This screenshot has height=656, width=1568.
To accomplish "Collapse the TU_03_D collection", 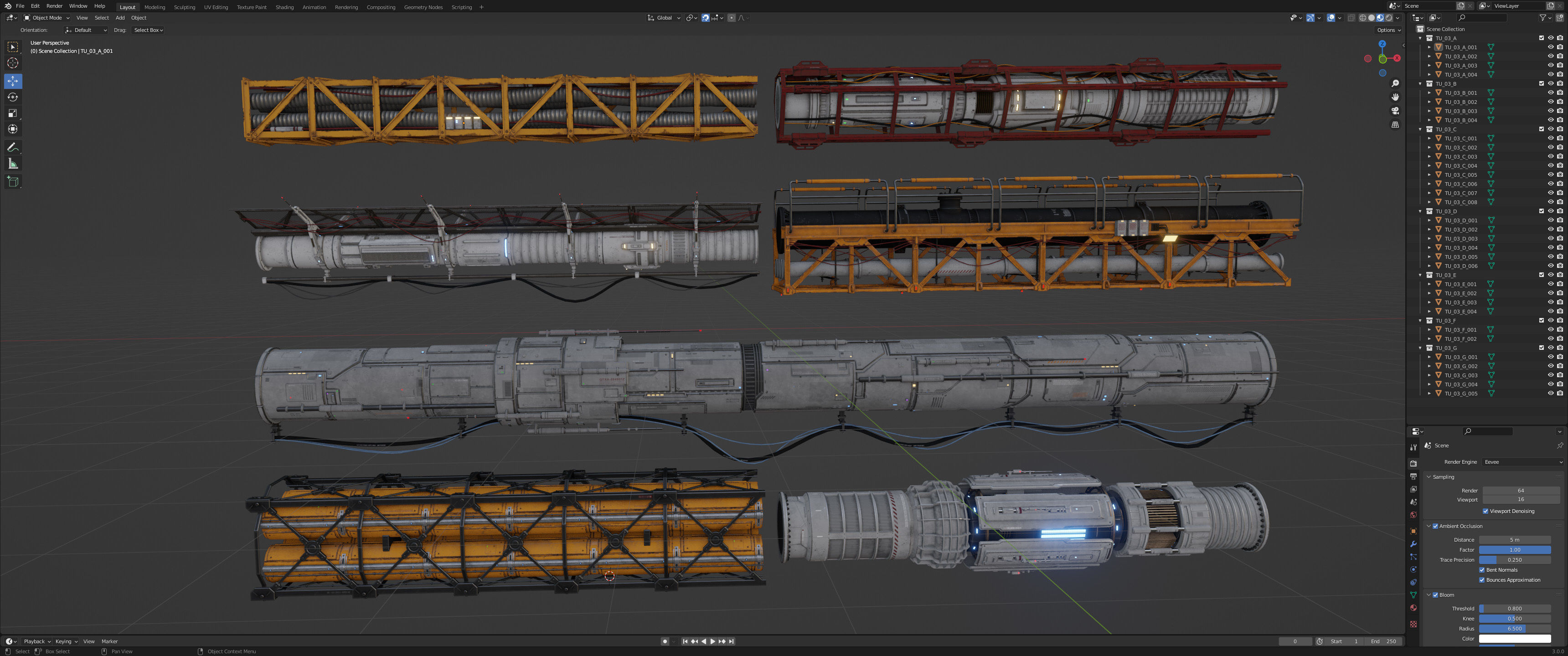I will [x=1421, y=211].
